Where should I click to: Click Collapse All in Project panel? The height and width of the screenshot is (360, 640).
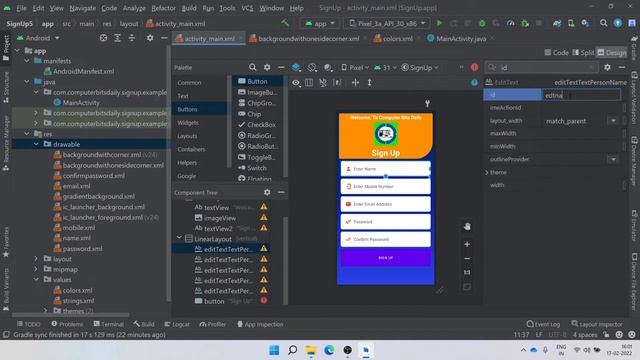click(x=132, y=38)
